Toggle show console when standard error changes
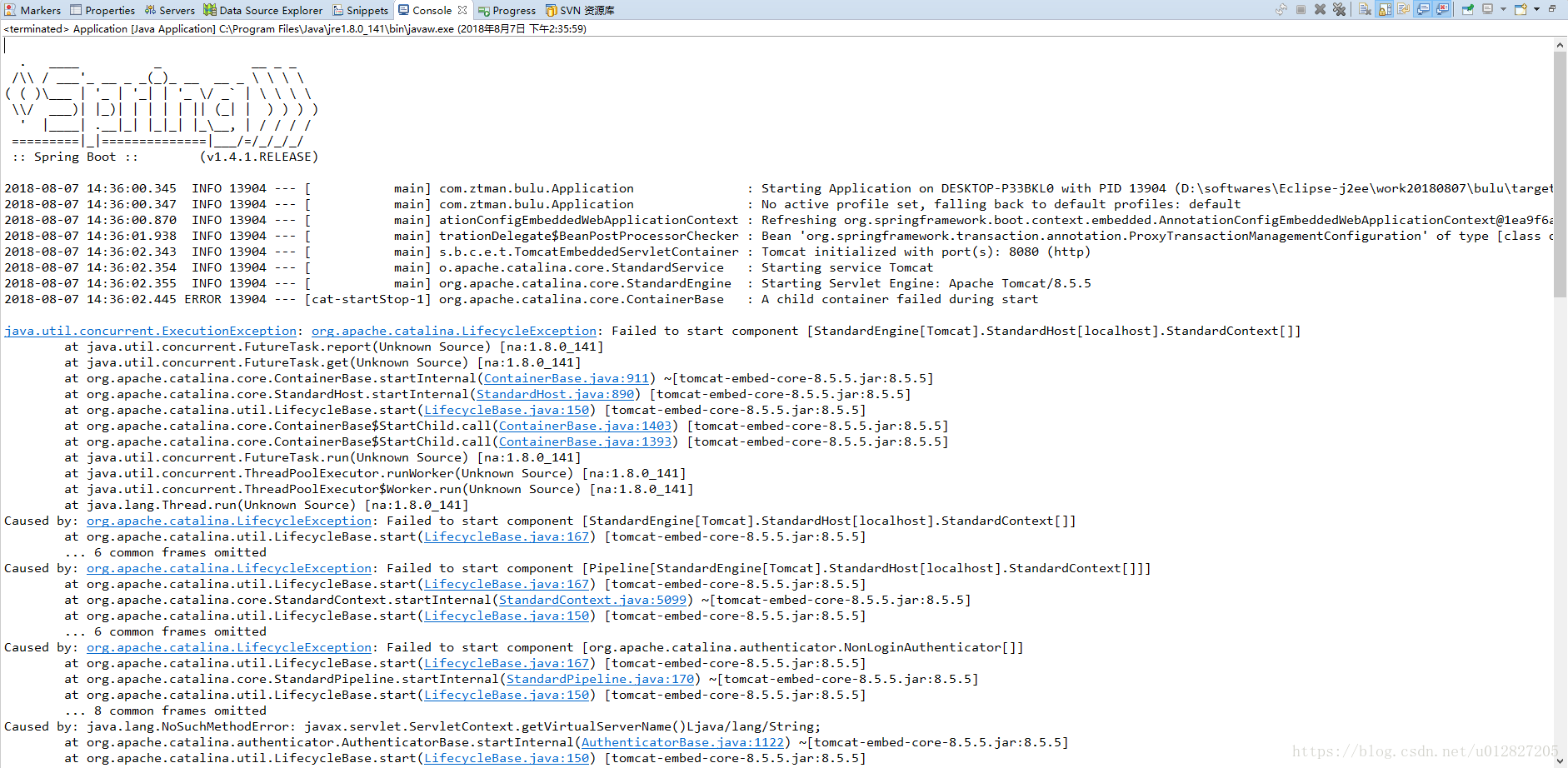This screenshot has width=1568, height=768. (1442, 10)
